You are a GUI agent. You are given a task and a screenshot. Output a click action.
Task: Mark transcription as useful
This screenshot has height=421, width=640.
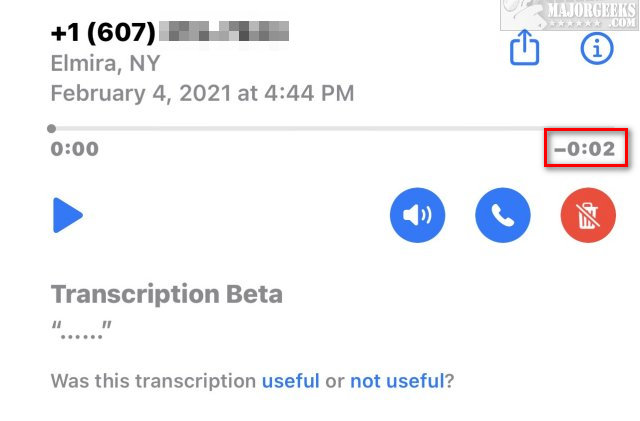tap(291, 381)
